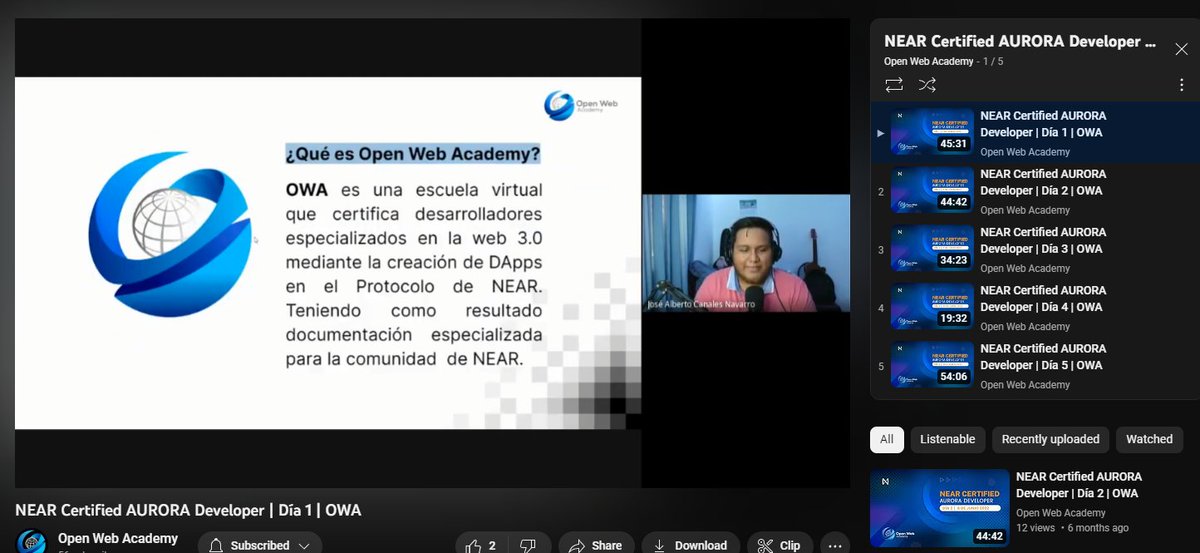Play Día 2 thumbnail in playlist
Viewport: 1200px width, 553px height.
pyautogui.click(x=932, y=190)
